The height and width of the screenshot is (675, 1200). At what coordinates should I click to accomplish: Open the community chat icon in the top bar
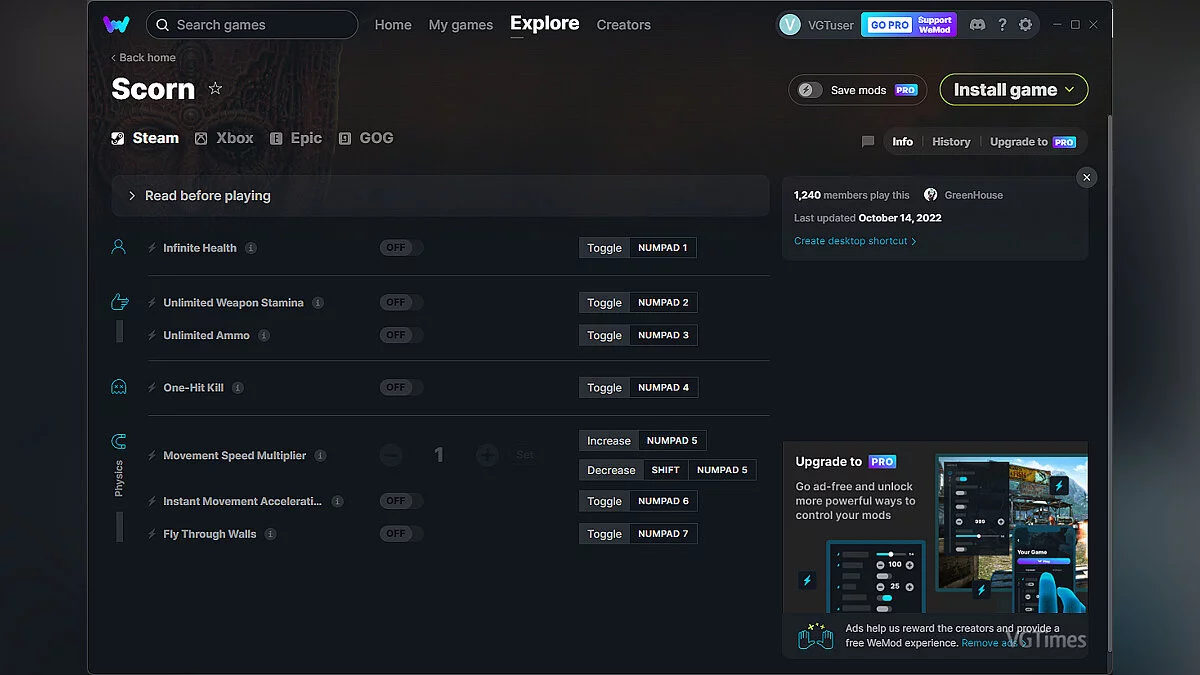pos(977,24)
